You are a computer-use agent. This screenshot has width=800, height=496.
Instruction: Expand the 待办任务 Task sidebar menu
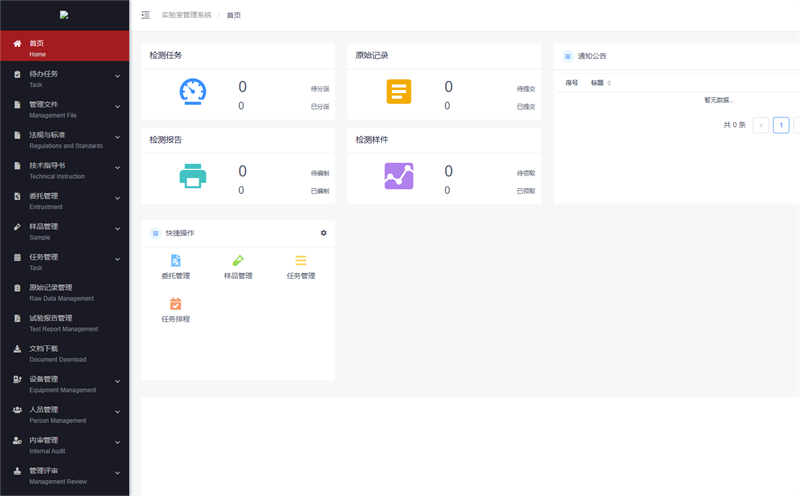click(64, 78)
